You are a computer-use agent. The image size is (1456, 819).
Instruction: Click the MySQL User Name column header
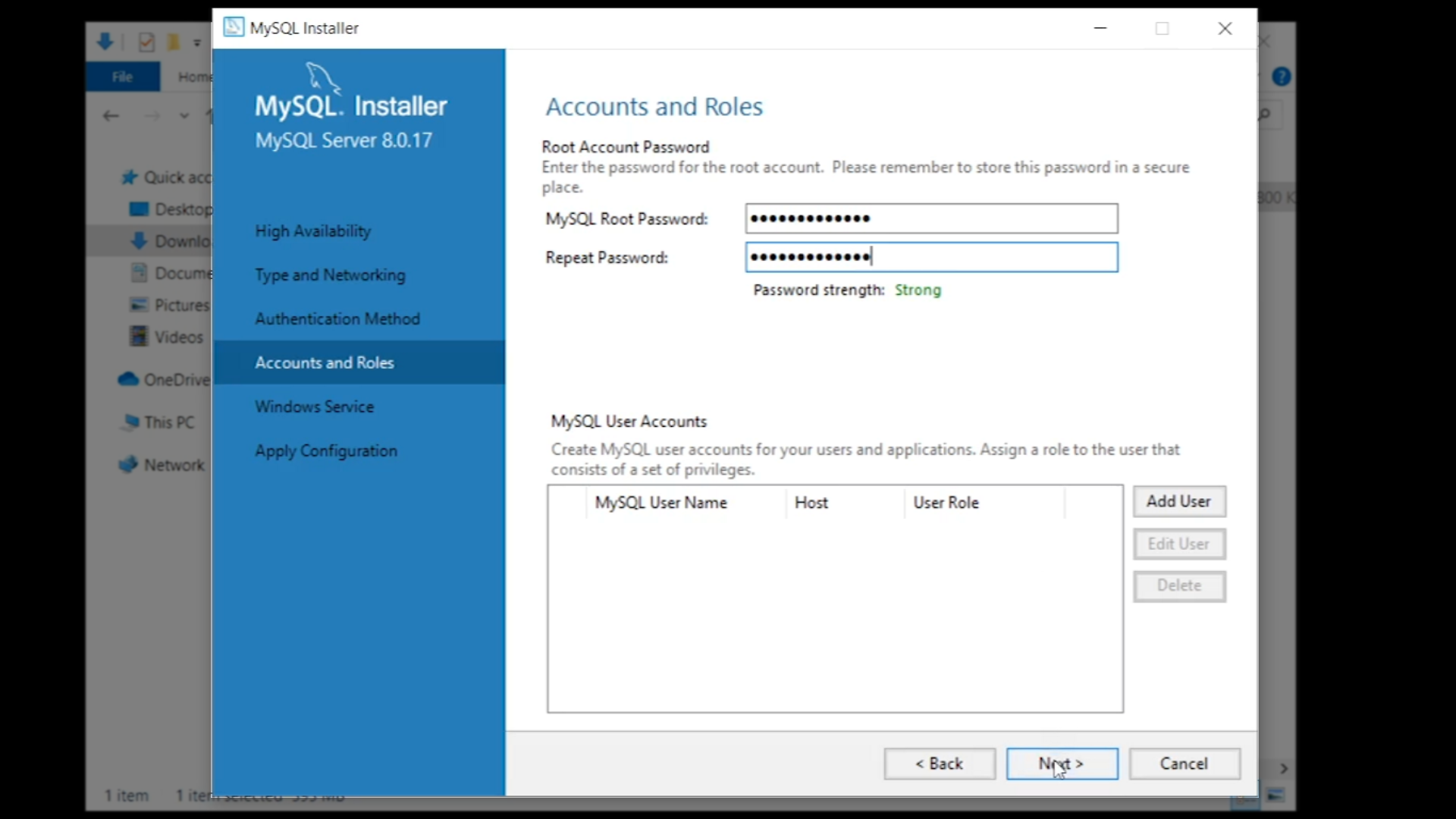pos(661,503)
